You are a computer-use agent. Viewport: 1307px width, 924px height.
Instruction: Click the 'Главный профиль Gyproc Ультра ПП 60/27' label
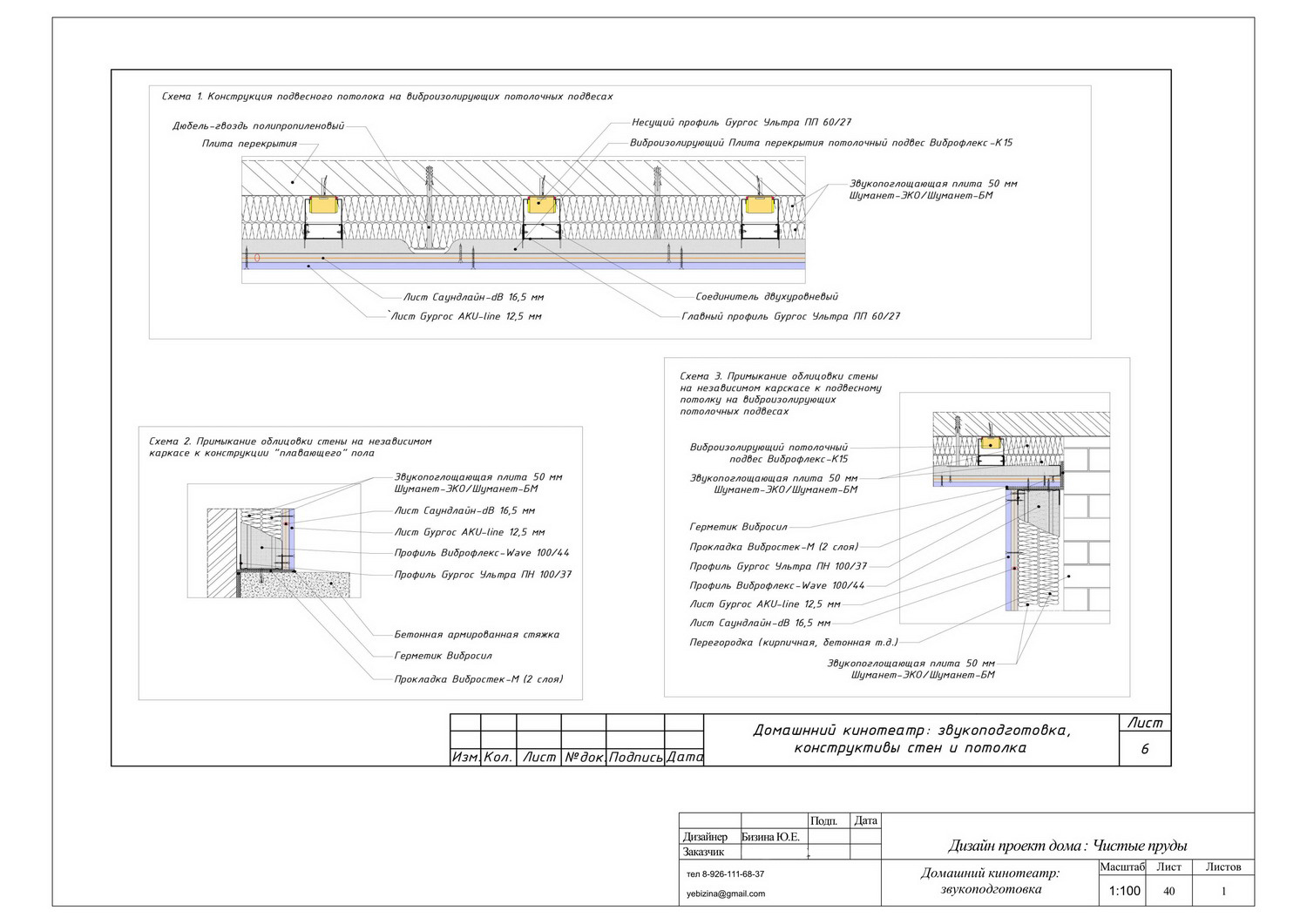pyautogui.click(x=790, y=316)
